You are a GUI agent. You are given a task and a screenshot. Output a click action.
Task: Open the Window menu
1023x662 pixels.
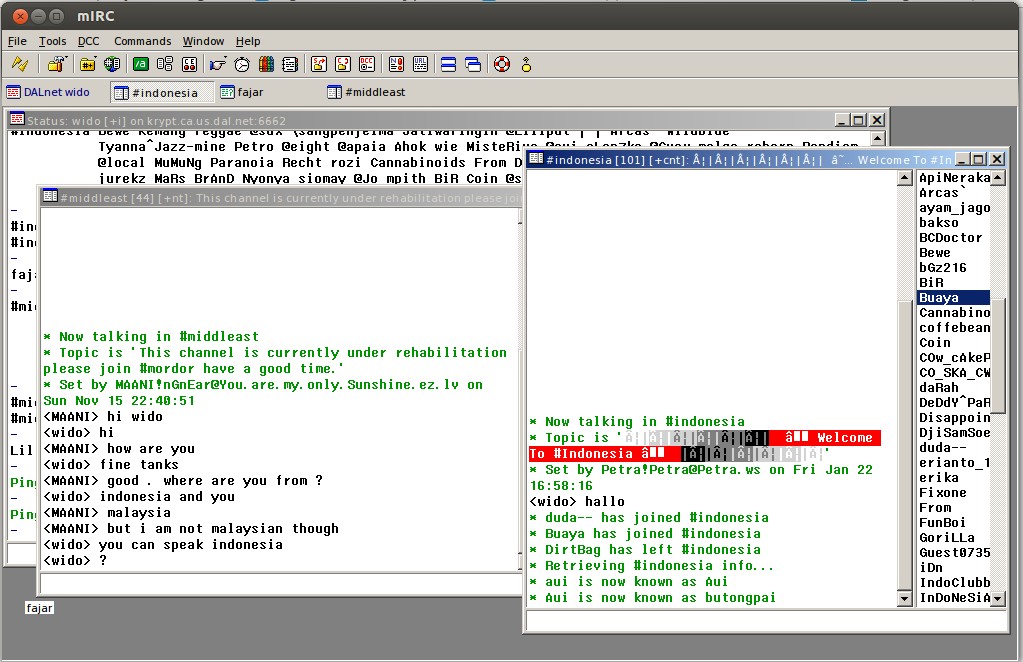click(203, 41)
